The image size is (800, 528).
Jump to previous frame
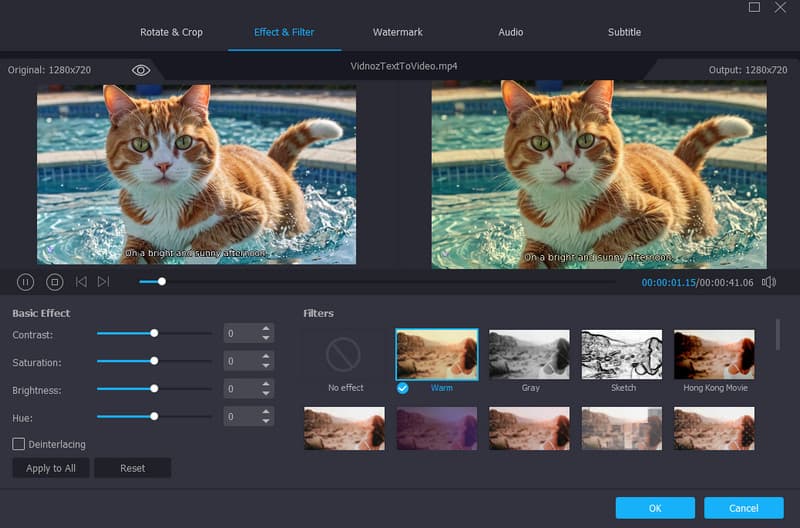click(81, 282)
